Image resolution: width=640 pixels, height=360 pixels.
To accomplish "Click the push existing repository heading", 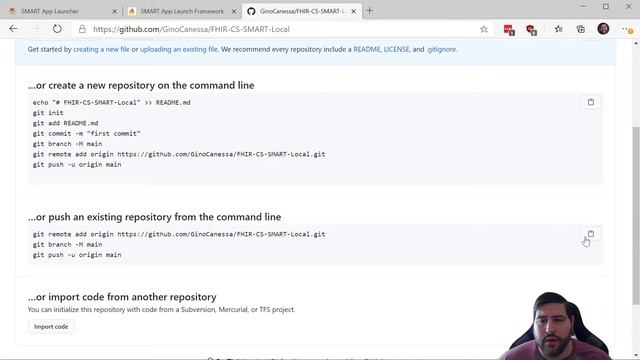I will [x=154, y=217].
